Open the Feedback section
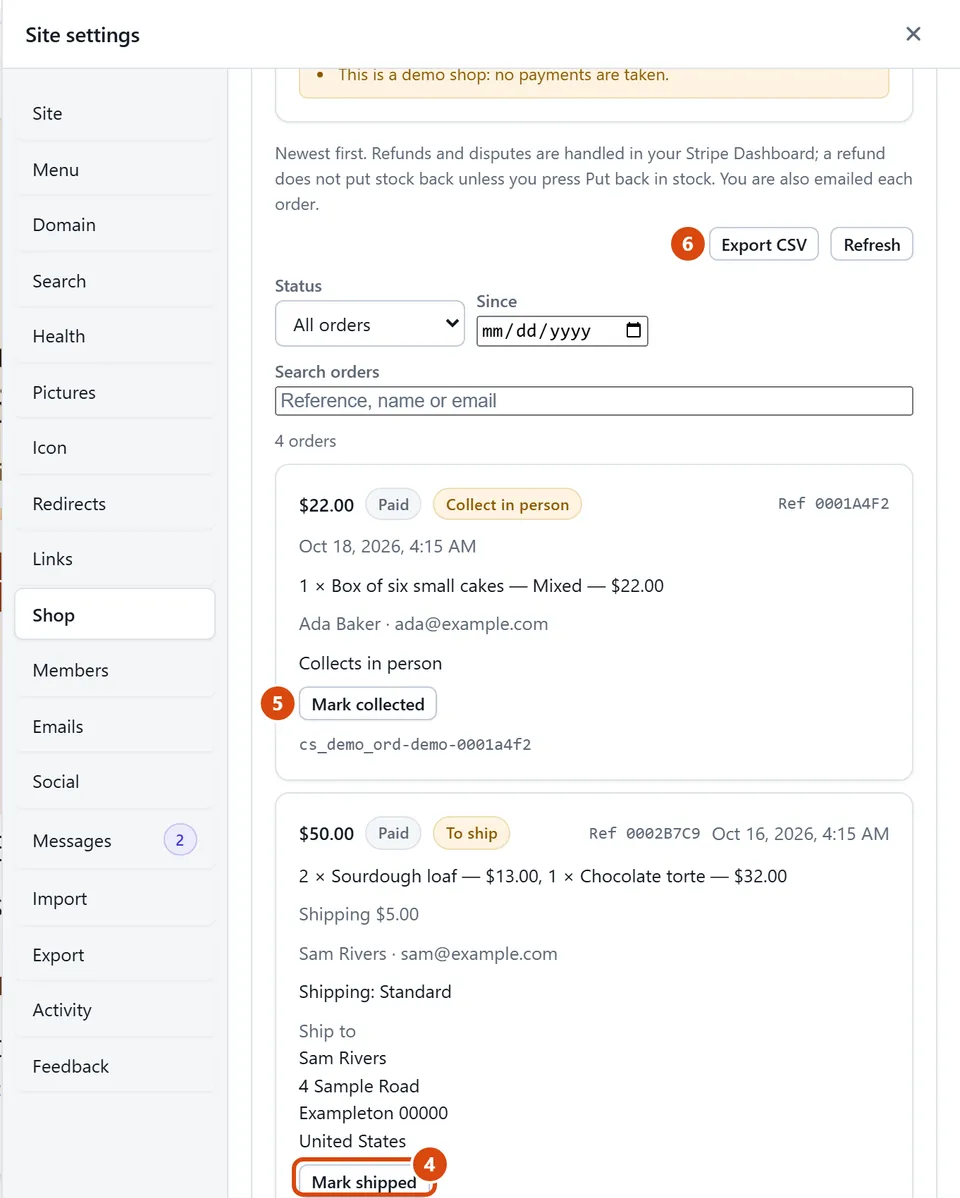This screenshot has height=1198, width=960. (115, 1067)
